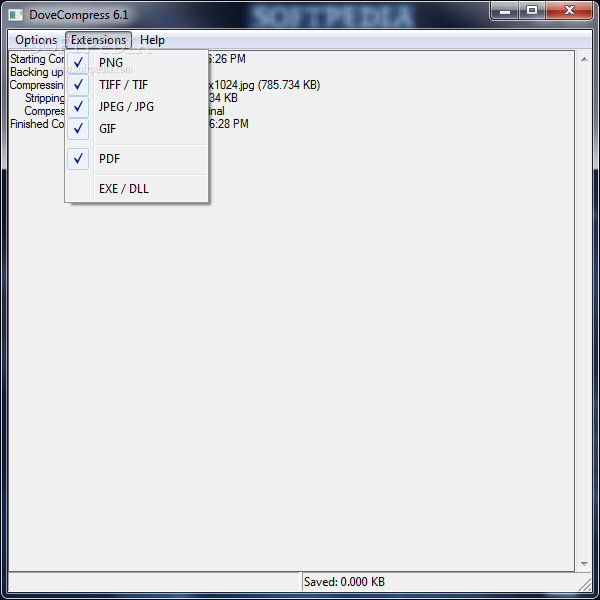Open the Options menu
Screen dimensions: 600x600
[36, 40]
